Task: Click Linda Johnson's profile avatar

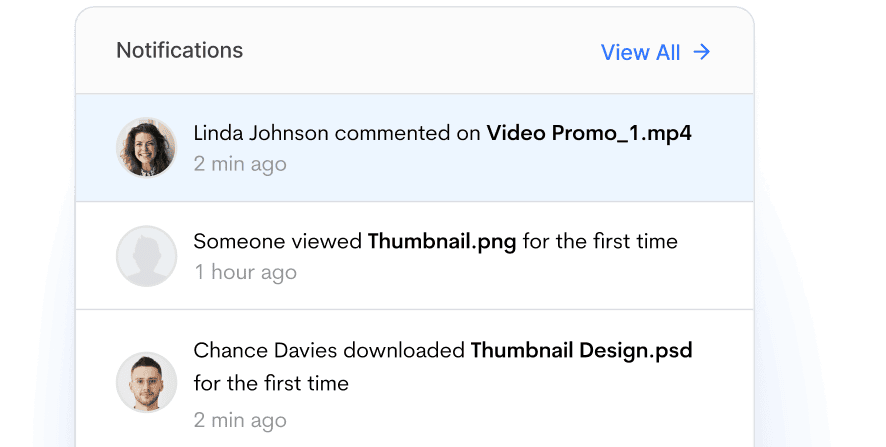Action: [146, 147]
